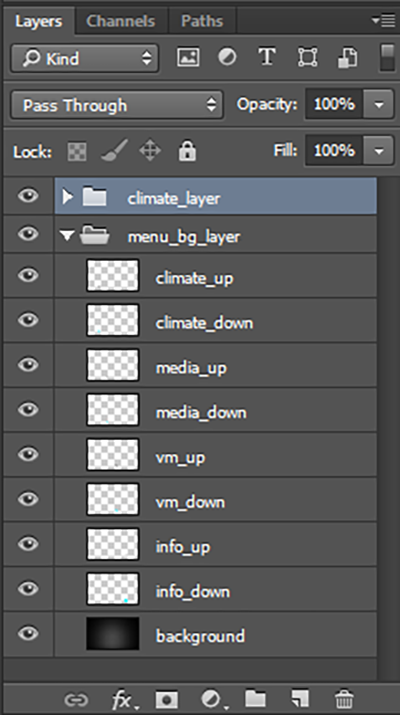Collapse the menu_bg_layer group
The width and height of the screenshot is (400, 715).
click(67, 236)
